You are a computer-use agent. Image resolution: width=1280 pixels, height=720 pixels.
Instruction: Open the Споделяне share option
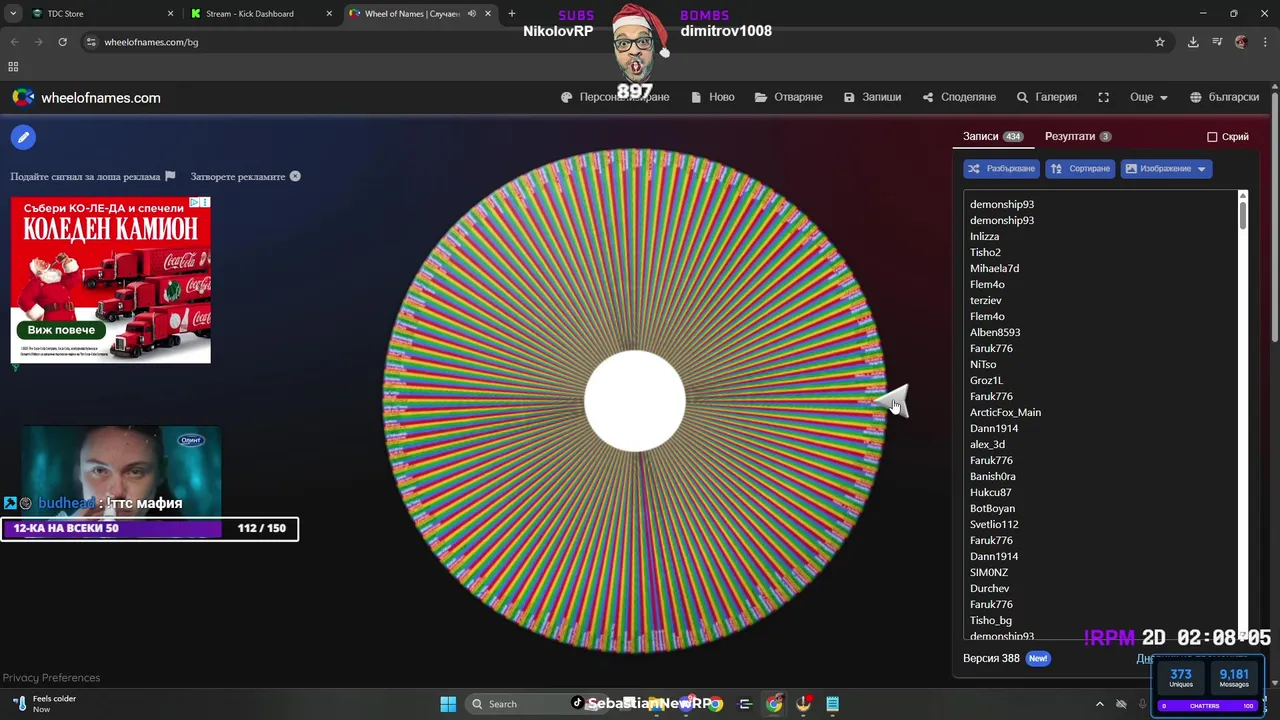pos(959,97)
